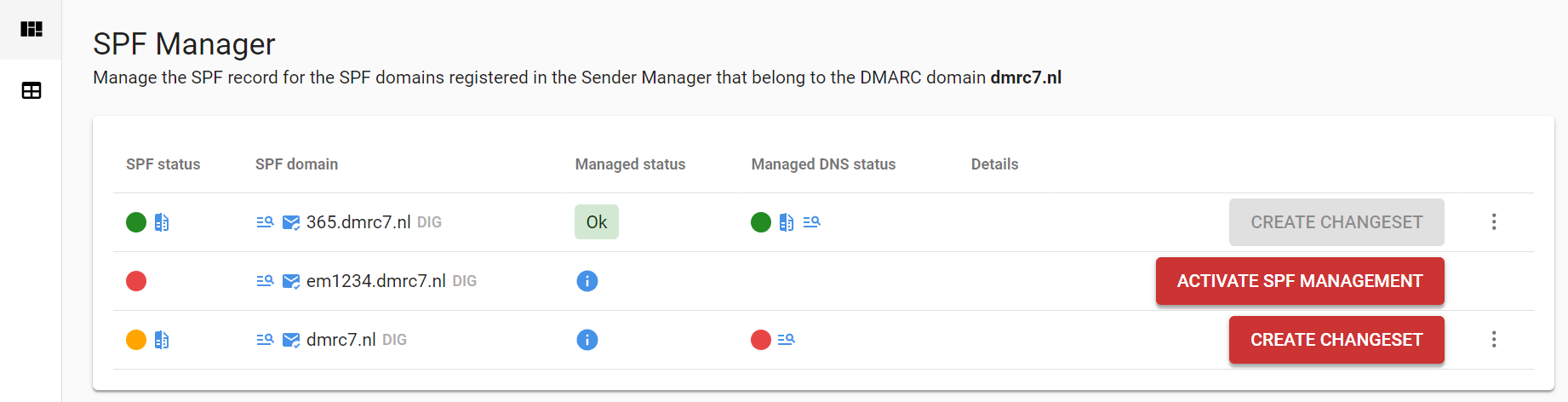Click the info icon in em1234.dmrc7.nl row
The height and width of the screenshot is (402, 1568).
(x=587, y=281)
